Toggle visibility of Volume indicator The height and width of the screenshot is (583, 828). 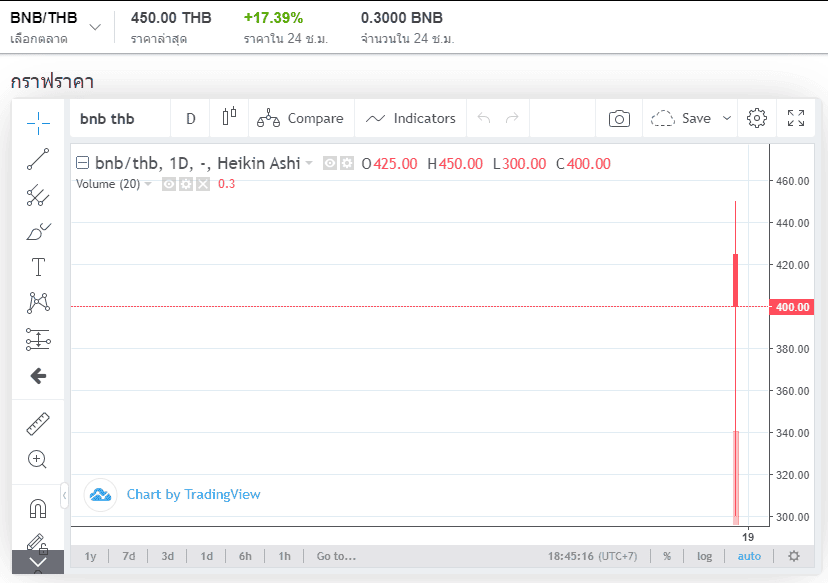(x=168, y=184)
